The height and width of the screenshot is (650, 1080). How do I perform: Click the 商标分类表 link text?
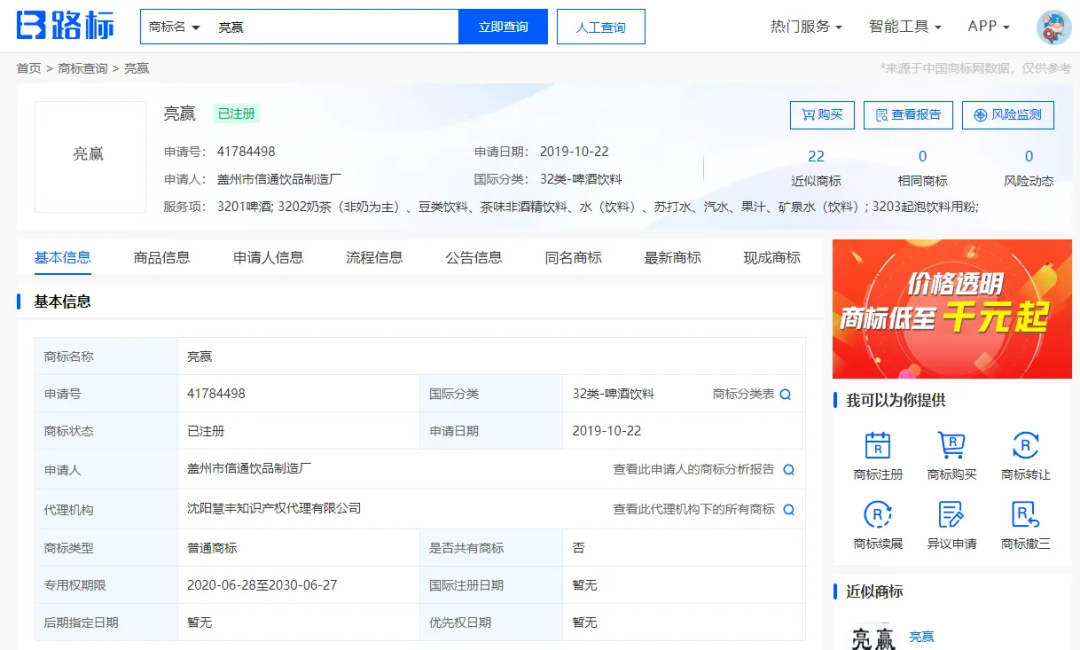pyautogui.click(x=743, y=394)
